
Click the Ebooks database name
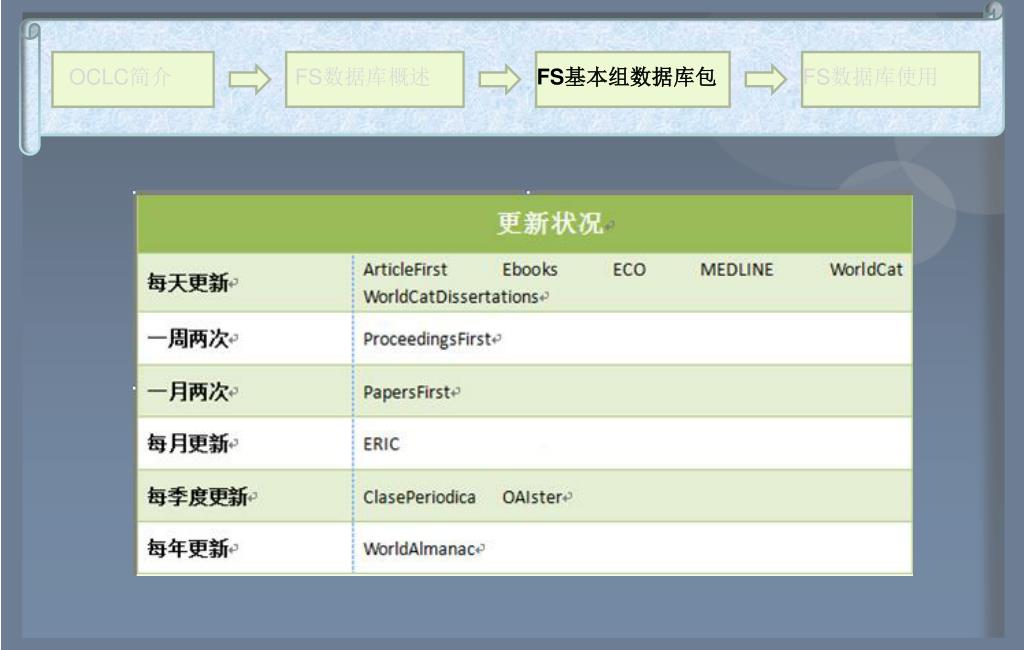click(530, 269)
